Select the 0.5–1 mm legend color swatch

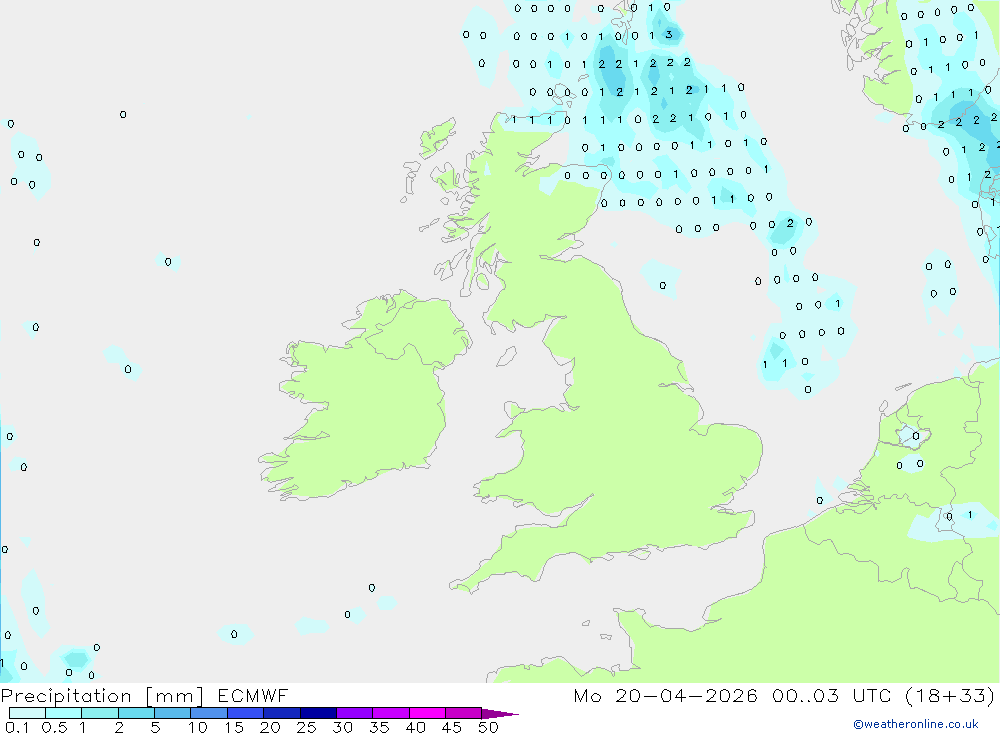click(64, 713)
